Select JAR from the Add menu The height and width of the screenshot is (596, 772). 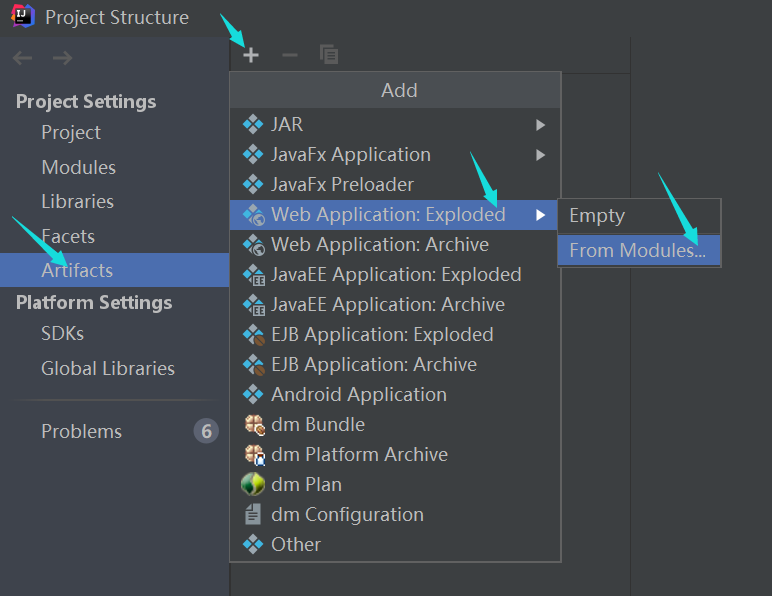(395, 125)
